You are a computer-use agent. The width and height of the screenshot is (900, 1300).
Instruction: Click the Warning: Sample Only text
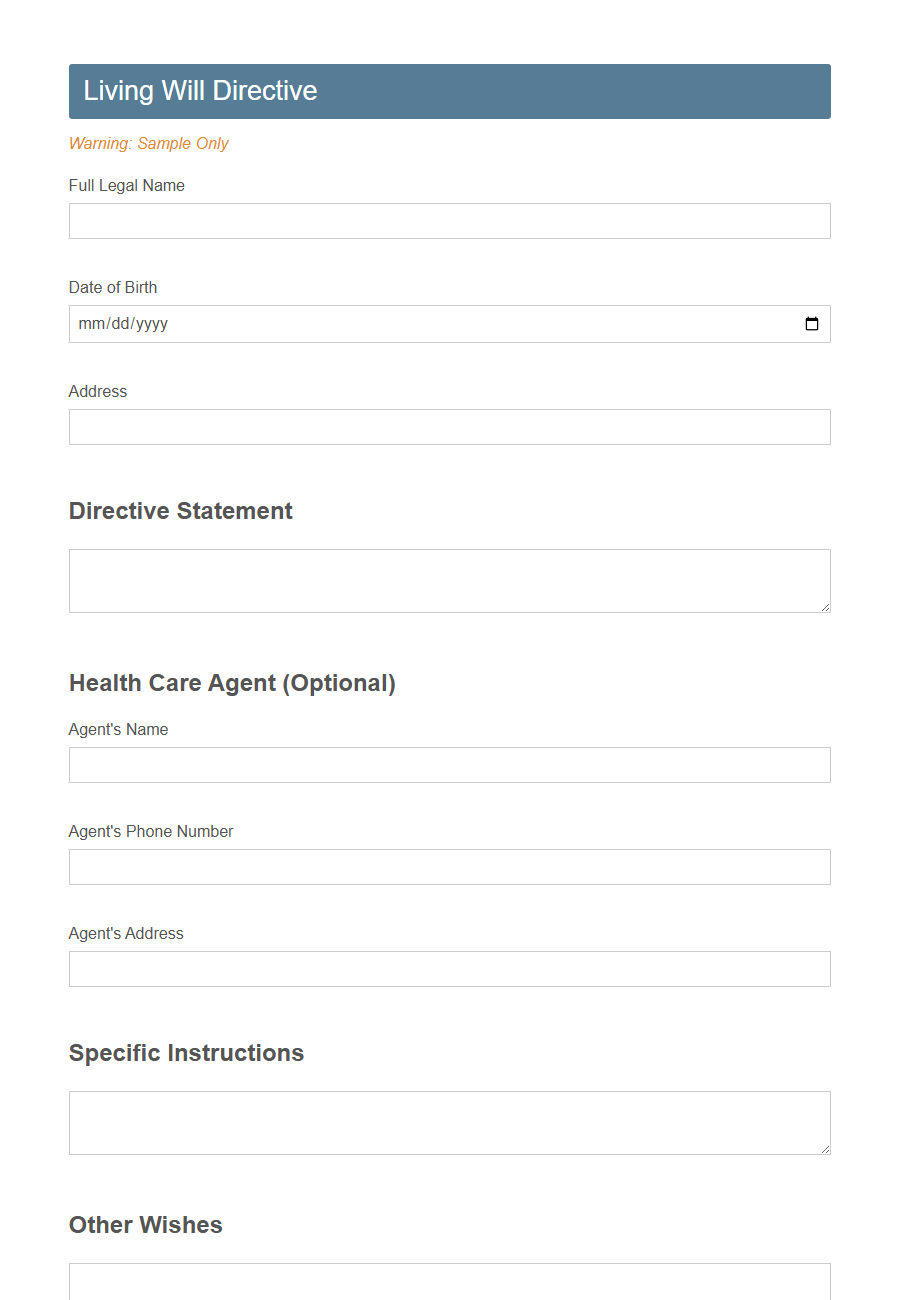148,144
